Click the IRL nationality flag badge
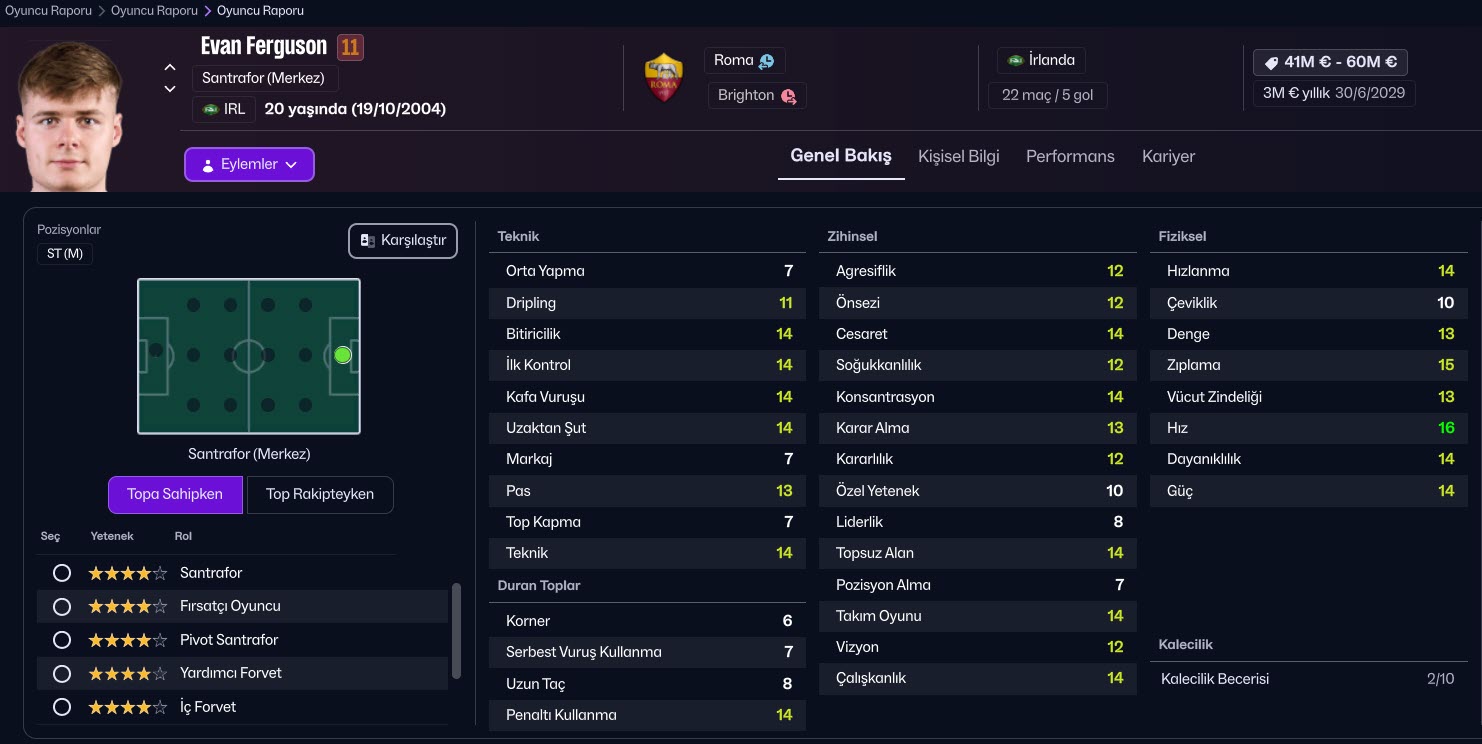Screen dimensions: 1482x744 pyautogui.click(x=210, y=109)
